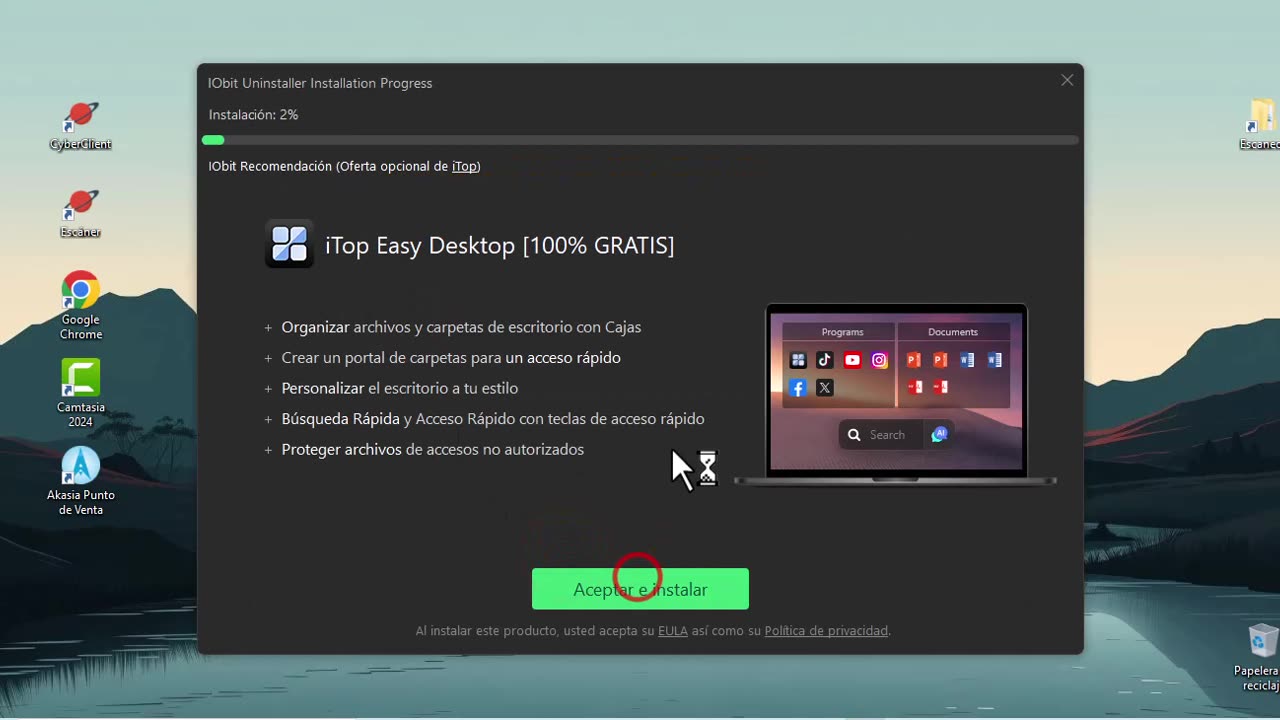Click the 'IObit Uninstaller Installation Progress' title
The image size is (1280, 720).
pos(320,83)
